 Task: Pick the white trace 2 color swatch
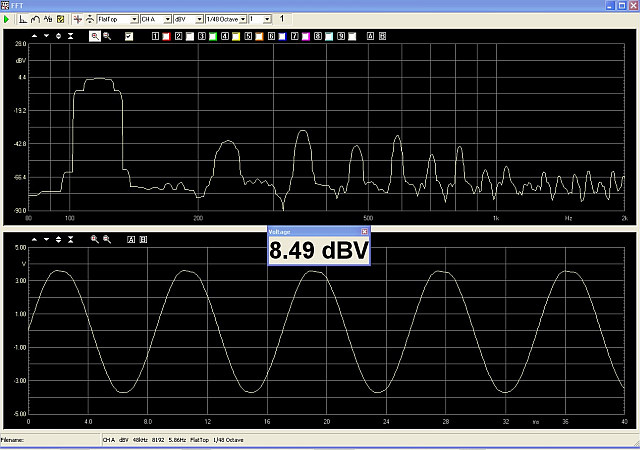pyautogui.click(x=190, y=36)
